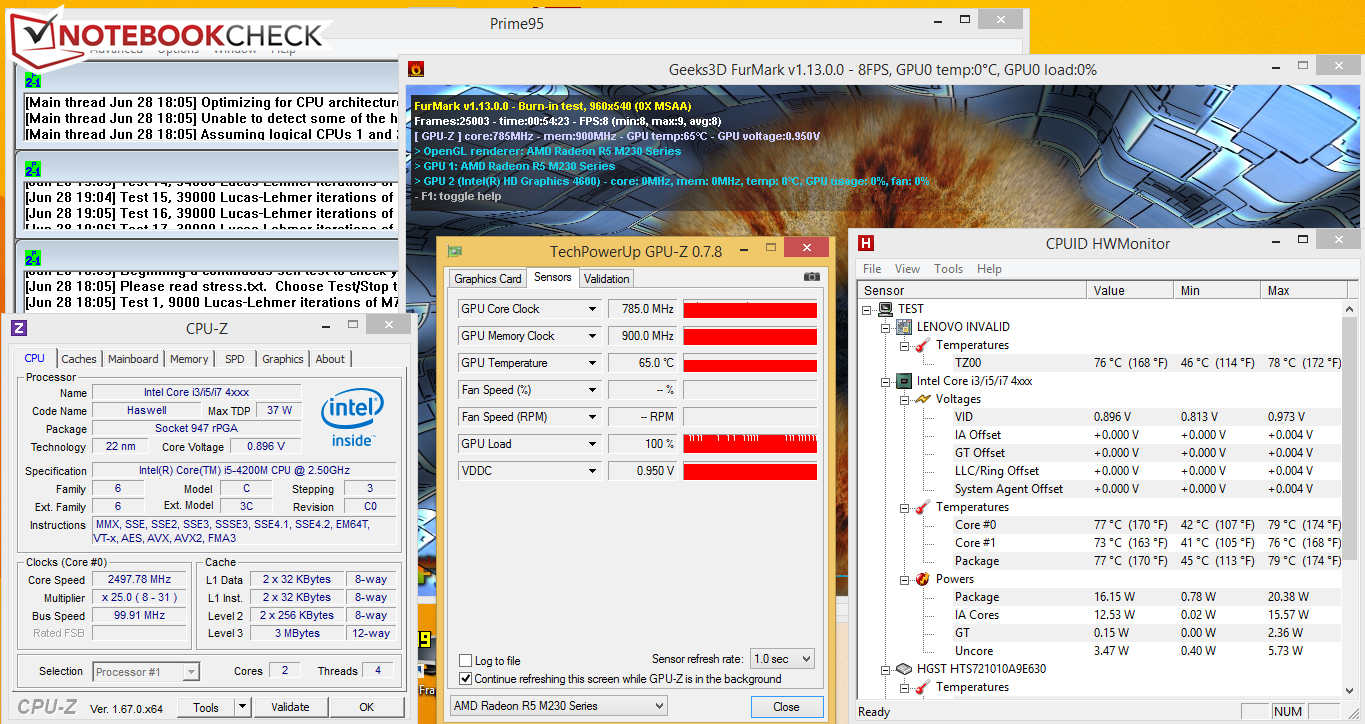Open the Graphics tab in CPU-Z
The height and width of the screenshot is (724, 1365).
coord(283,359)
